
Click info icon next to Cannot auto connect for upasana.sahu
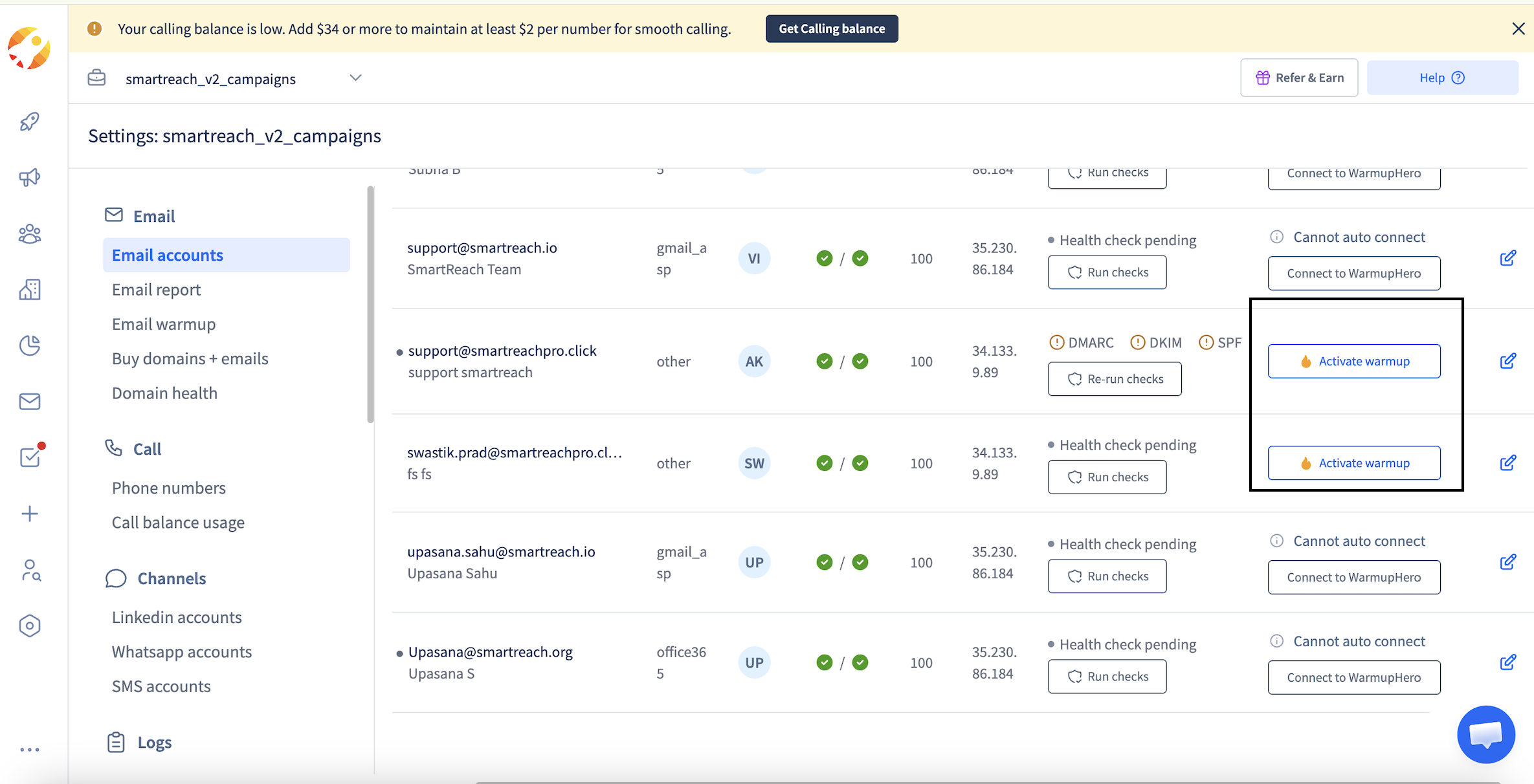pos(1276,541)
